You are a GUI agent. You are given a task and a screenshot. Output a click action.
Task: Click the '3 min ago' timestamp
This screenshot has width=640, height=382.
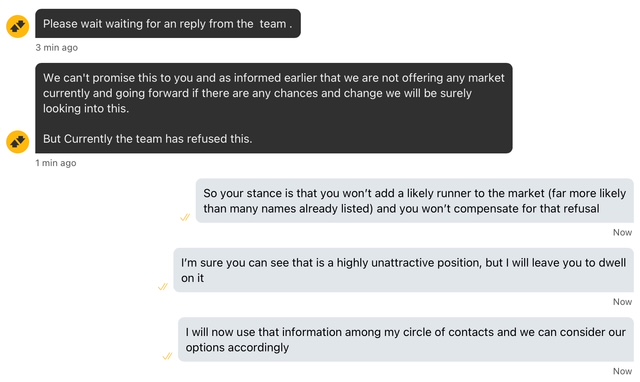pyautogui.click(x=56, y=48)
